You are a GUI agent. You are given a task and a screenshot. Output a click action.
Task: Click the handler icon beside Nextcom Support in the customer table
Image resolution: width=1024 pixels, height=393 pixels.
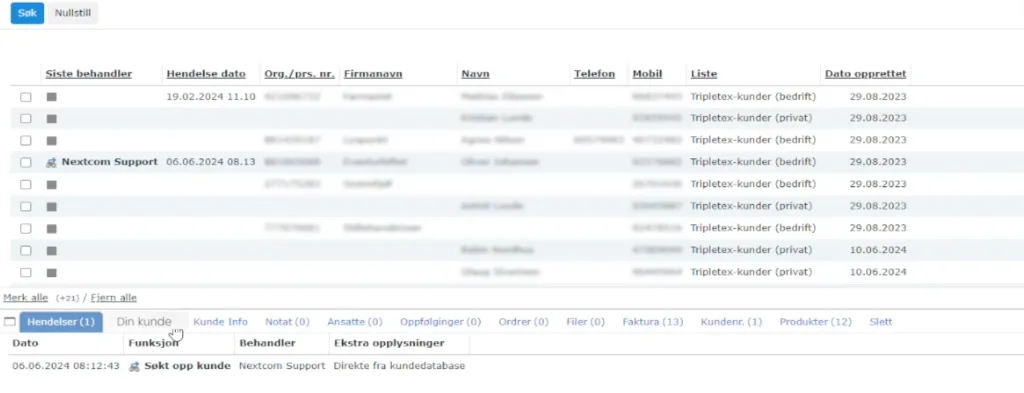click(52, 163)
